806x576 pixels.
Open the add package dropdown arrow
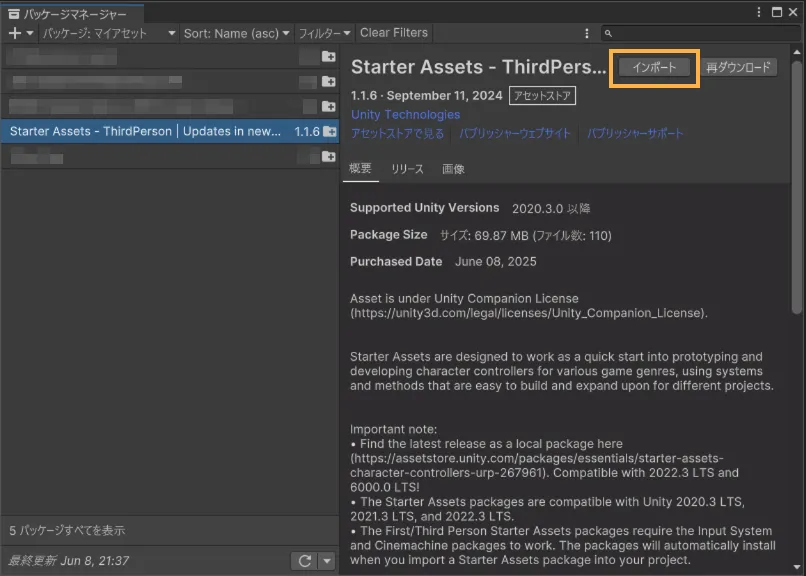[x=30, y=33]
